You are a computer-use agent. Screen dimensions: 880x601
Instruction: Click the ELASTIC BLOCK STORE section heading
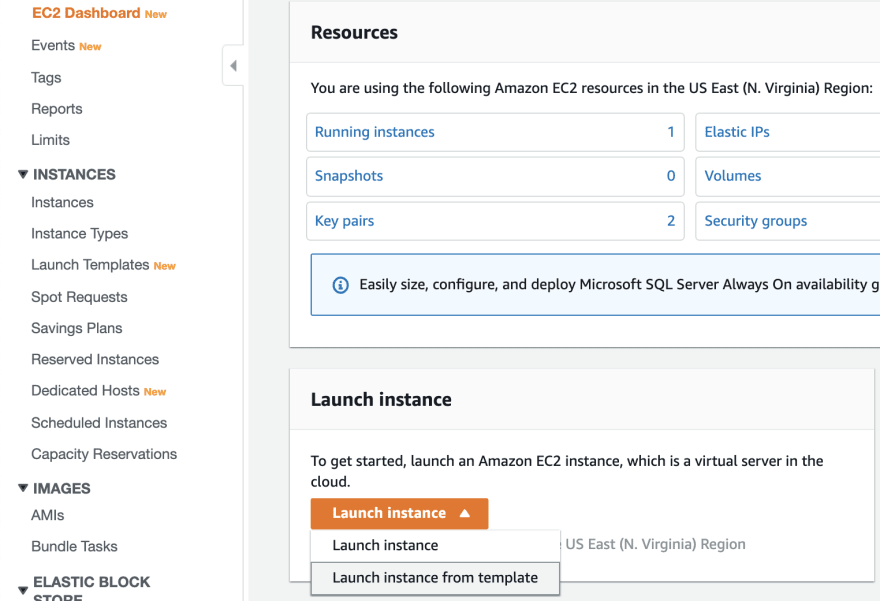pos(91,589)
